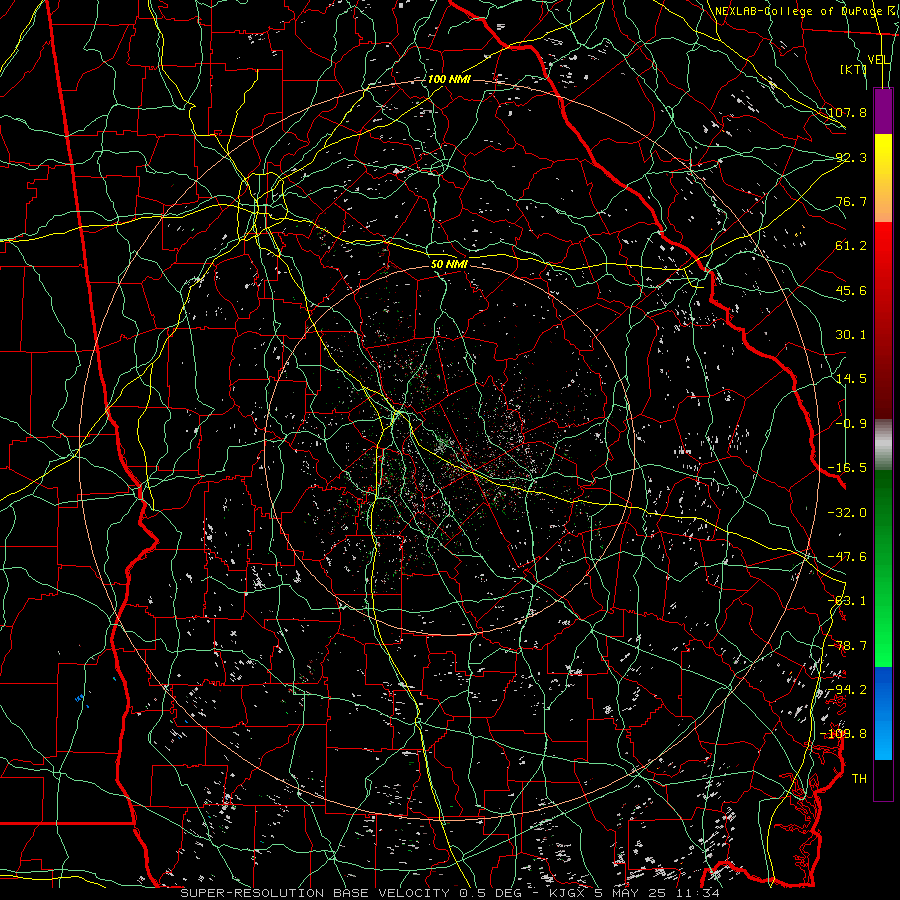Click the 61.2 velocity scale value

point(851,246)
